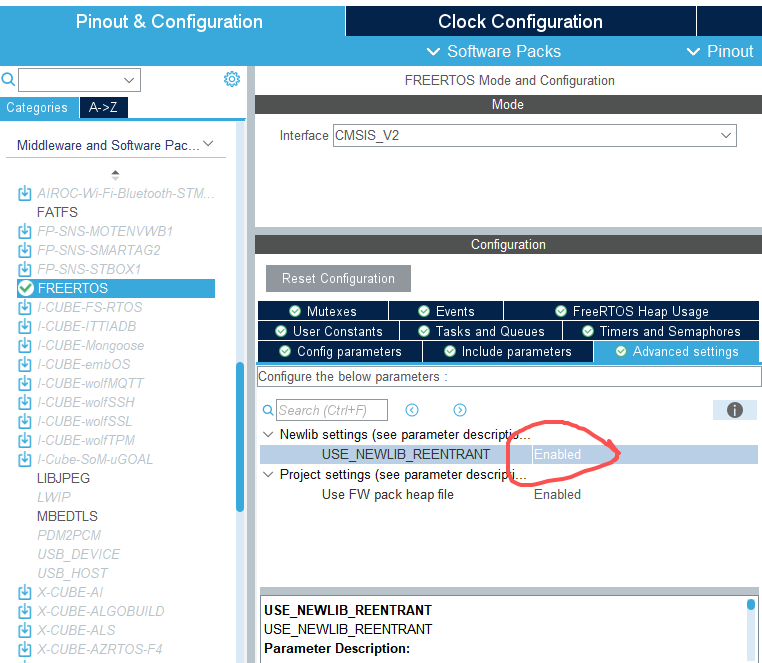Click the magnifier icon next to the category search
The image size is (762, 663).
(8, 79)
